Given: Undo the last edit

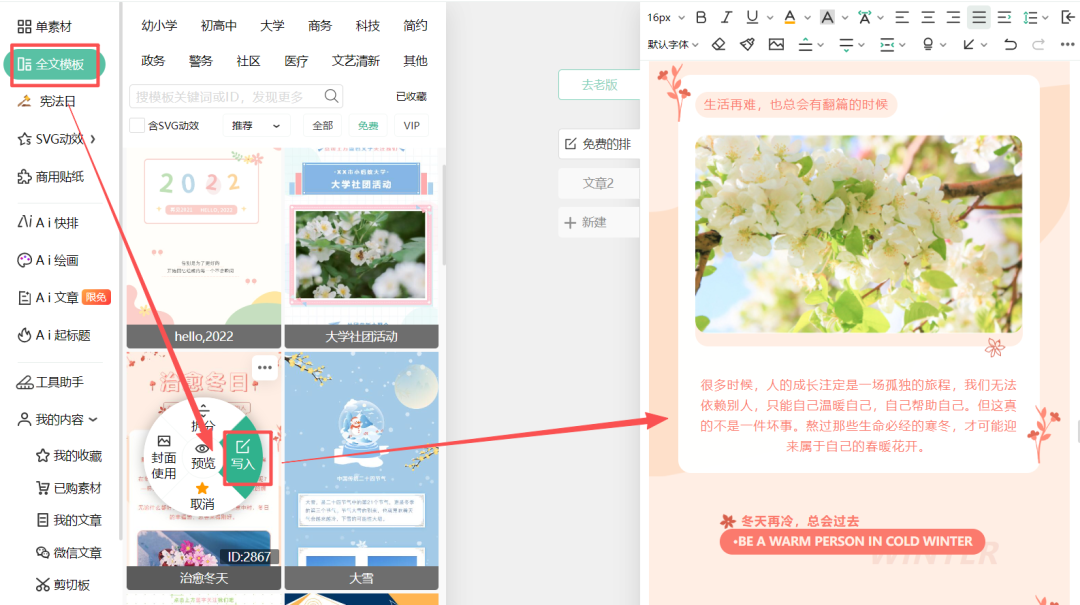Looking at the screenshot, I should [x=1010, y=44].
